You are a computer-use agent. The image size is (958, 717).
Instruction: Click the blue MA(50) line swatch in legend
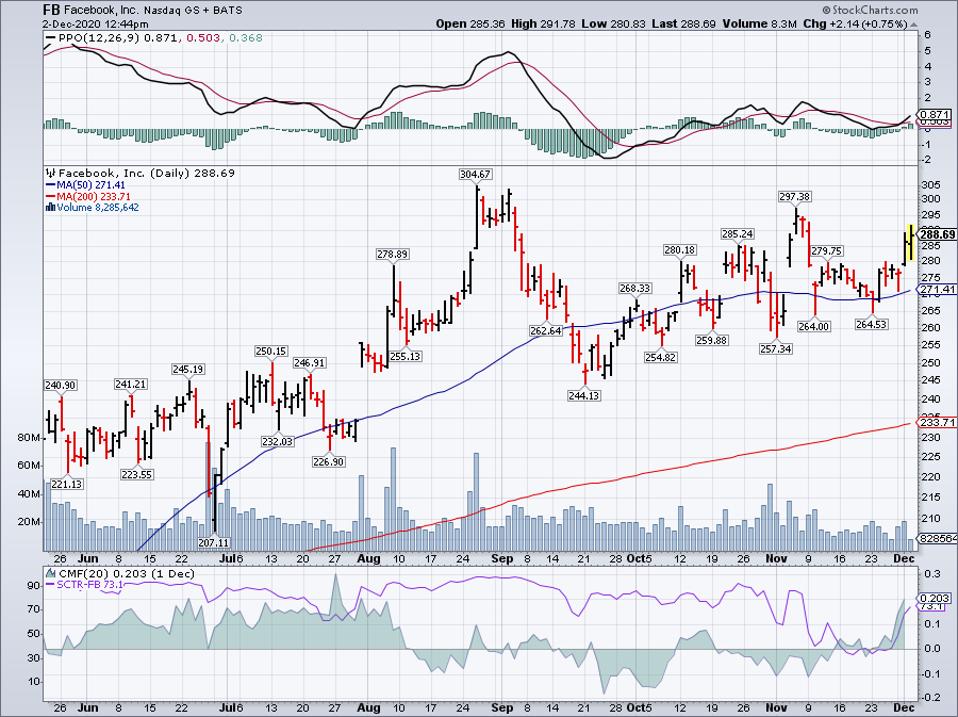coord(50,185)
